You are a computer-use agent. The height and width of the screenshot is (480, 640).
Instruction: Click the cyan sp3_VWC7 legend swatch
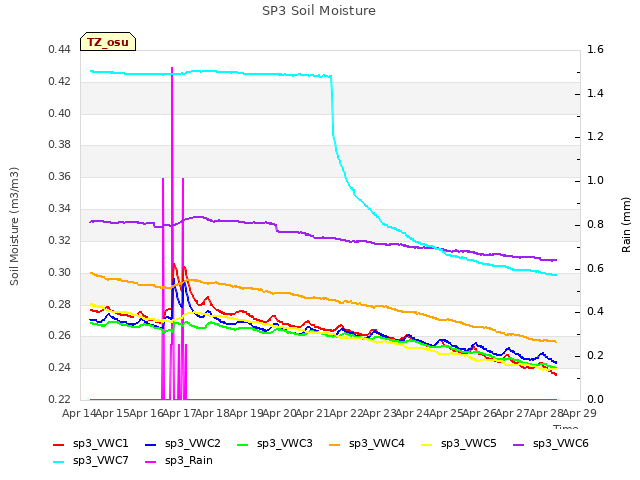pyautogui.click(x=59, y=462)
